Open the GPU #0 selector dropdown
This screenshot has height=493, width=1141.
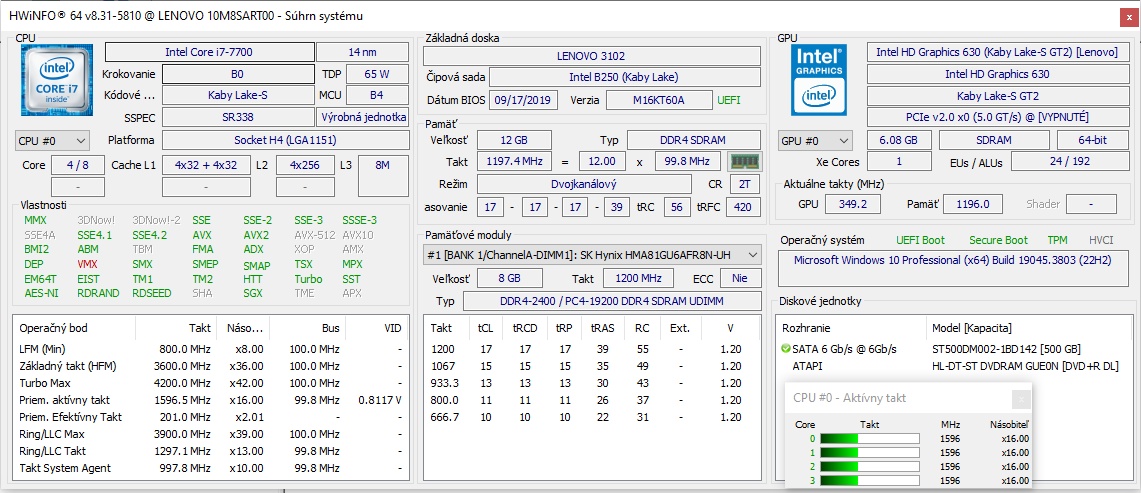(x=815, y=141)
